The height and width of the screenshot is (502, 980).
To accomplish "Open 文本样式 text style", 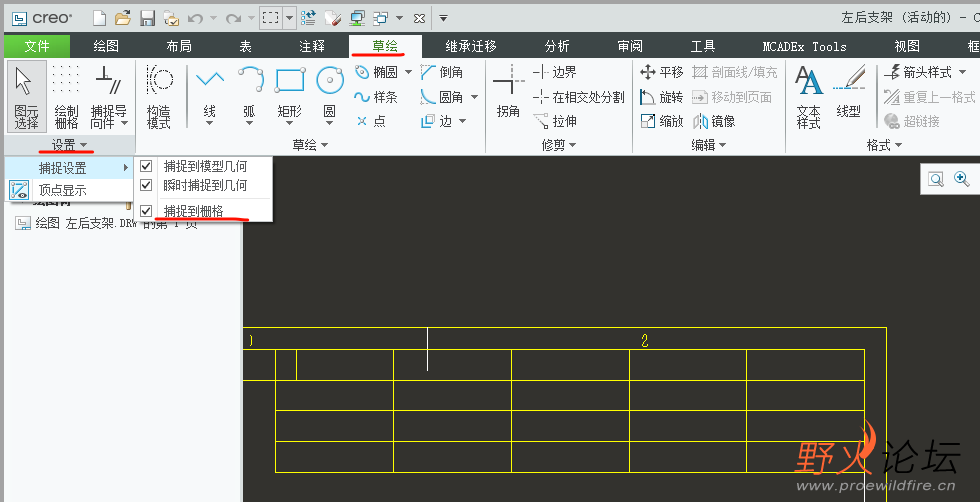I will [808, 96].
